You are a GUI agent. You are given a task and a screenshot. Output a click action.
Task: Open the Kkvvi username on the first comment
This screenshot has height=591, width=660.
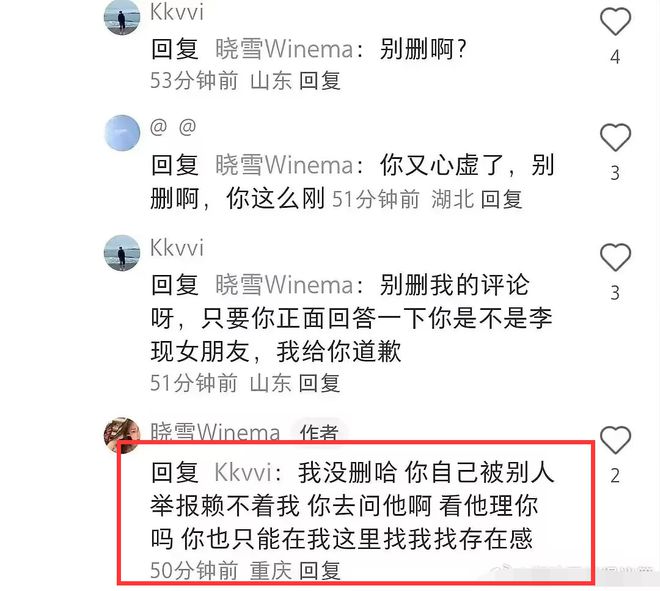[177, 12]
